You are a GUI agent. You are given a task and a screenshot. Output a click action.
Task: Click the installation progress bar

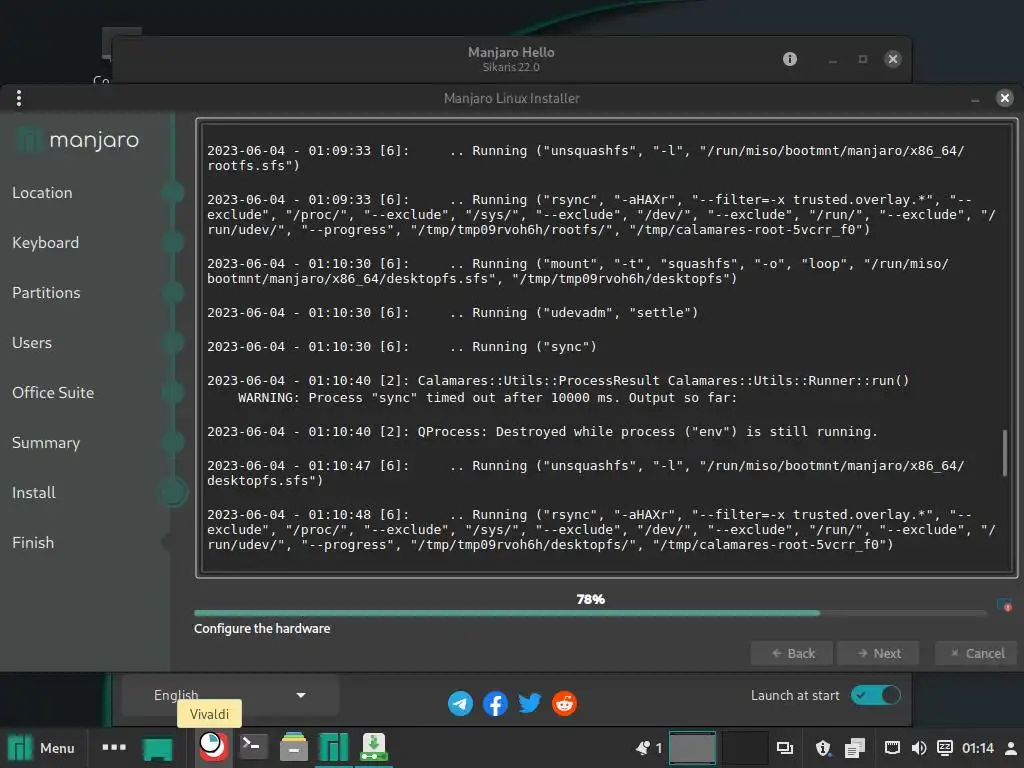[x=590, y=613]
